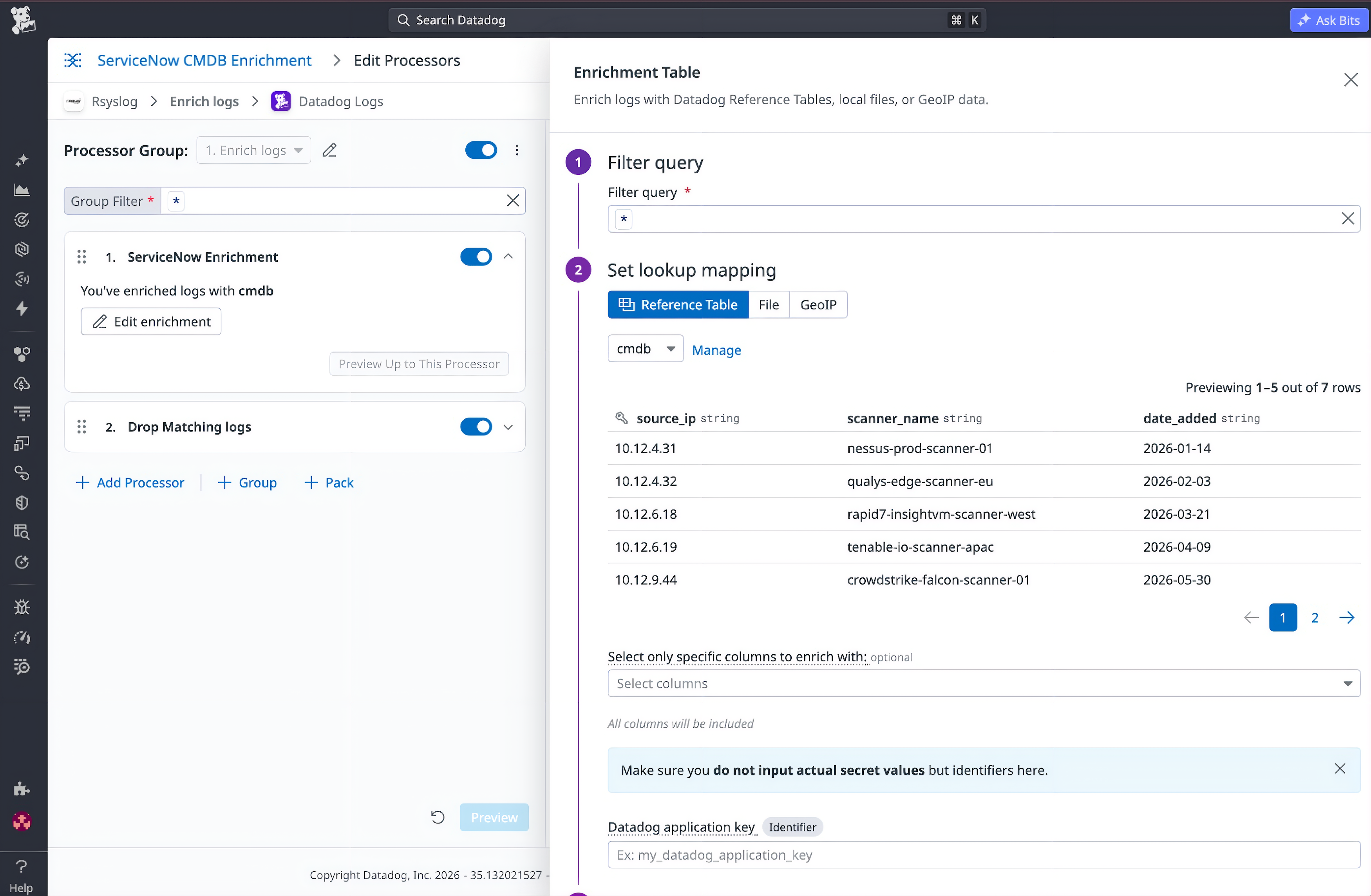The image size is (1371, 896).
Task: Open the user avatar icon in sidebar
Action: point(22,821)
